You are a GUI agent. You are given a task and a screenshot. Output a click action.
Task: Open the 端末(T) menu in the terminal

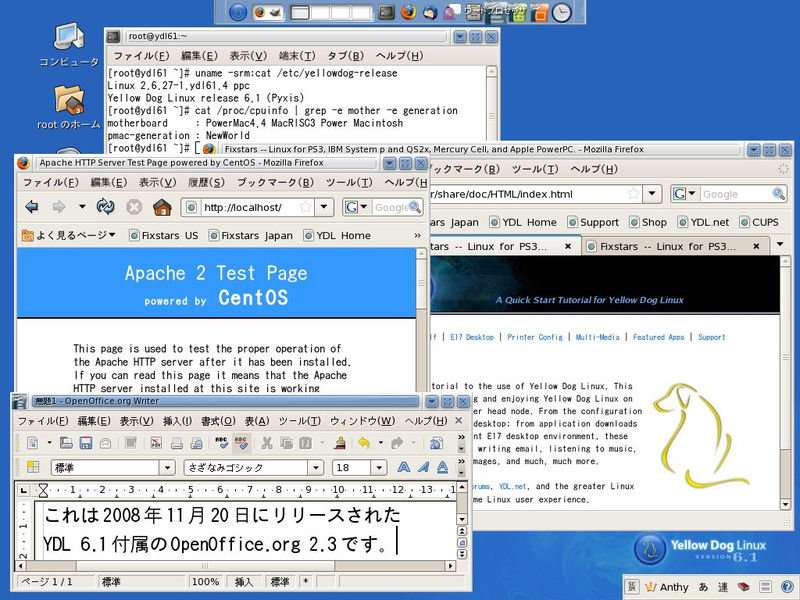pos(297,56)
